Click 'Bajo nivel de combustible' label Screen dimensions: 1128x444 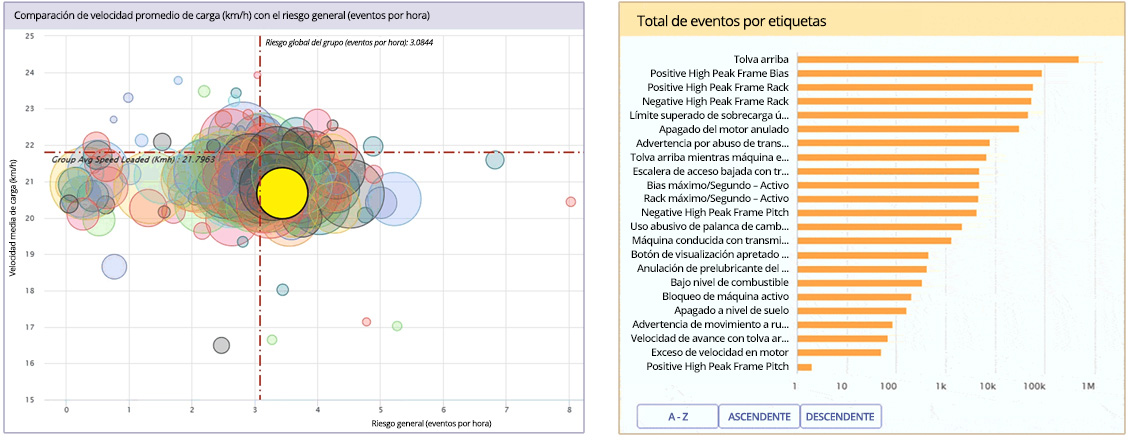[729, 282]
